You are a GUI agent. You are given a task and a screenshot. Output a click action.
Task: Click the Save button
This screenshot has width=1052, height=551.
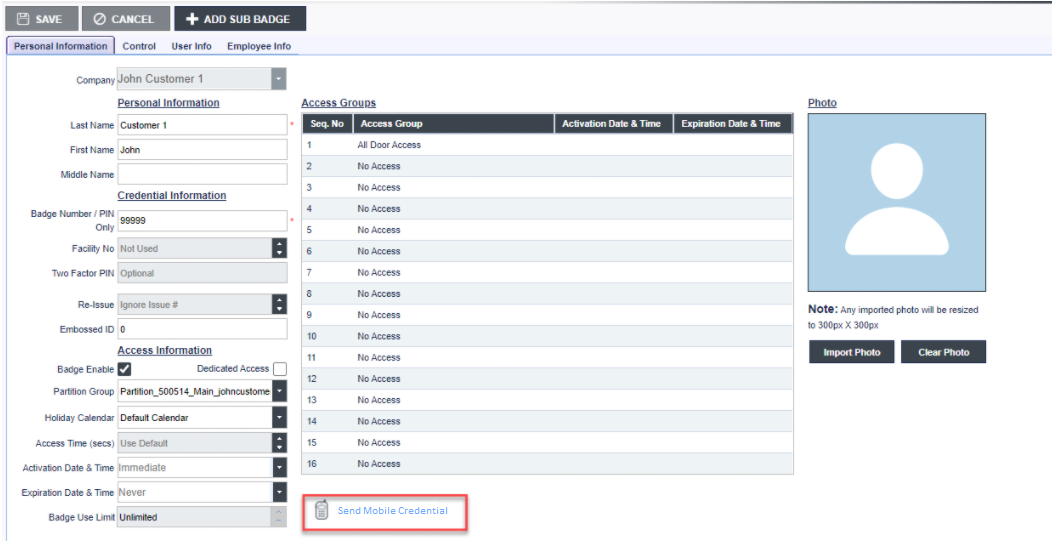[x=40, y=19]
